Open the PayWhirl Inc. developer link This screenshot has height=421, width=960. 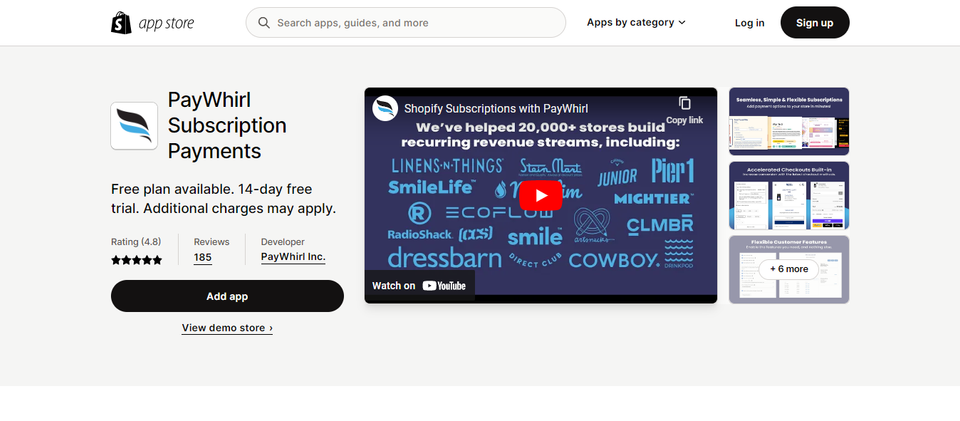pos(293,258)
